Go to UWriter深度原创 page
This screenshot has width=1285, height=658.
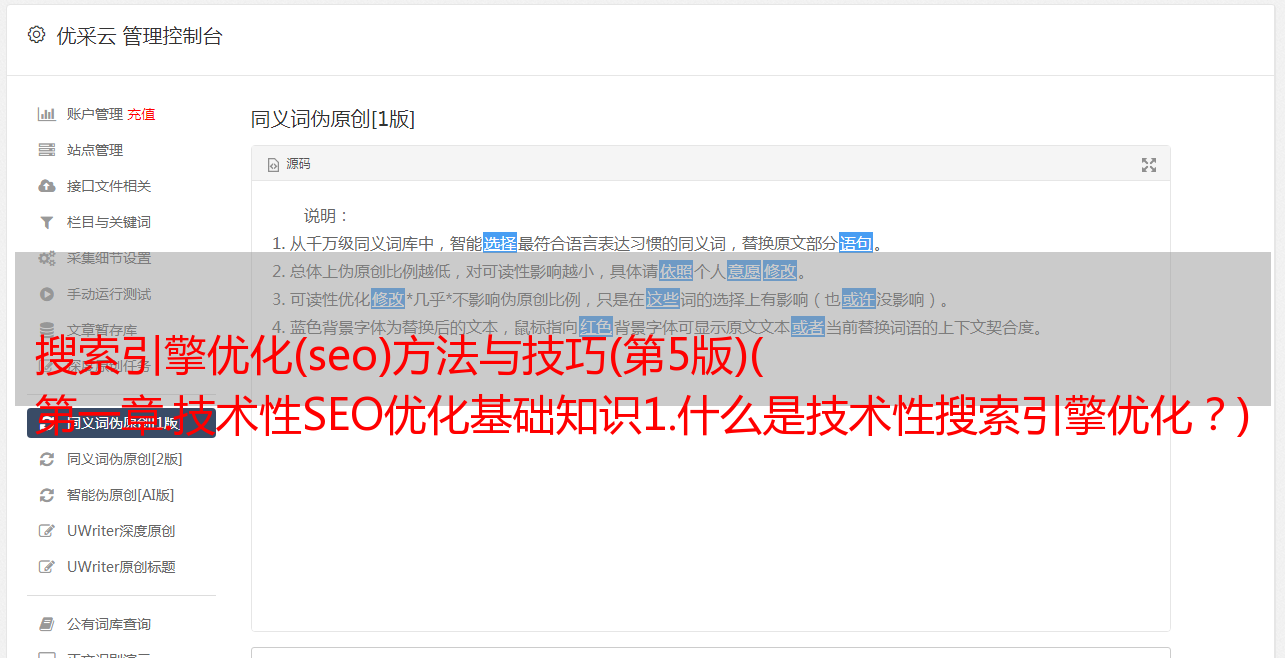[121, 531]
